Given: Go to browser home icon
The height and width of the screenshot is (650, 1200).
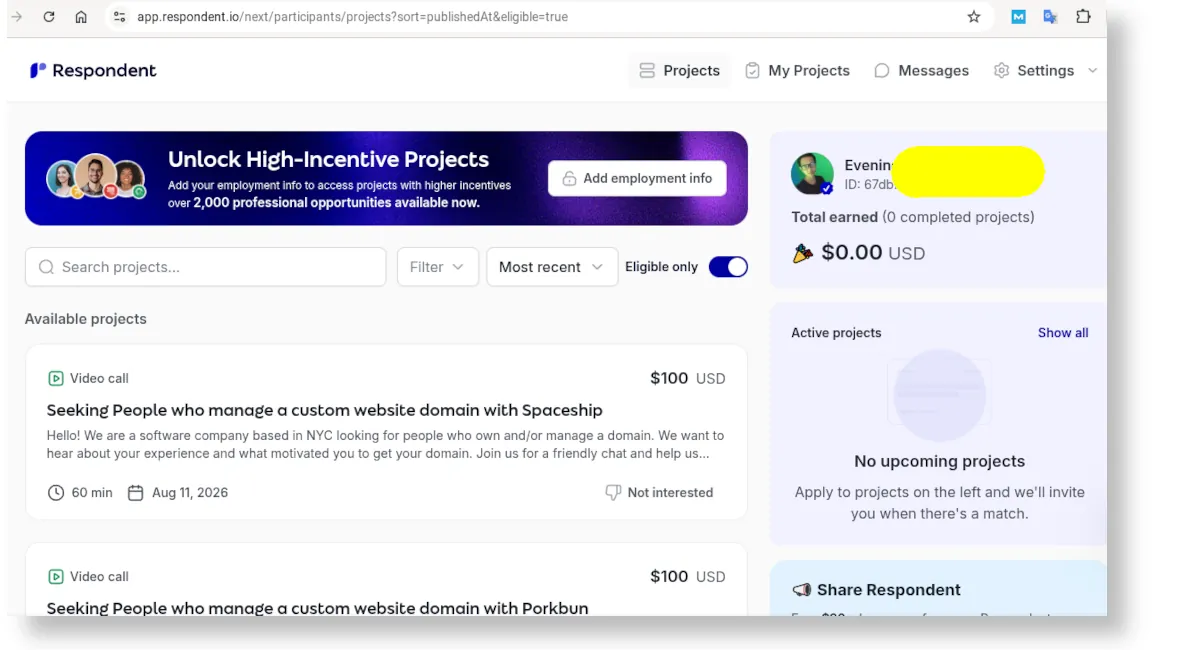Looking at the screenshot, I should coord(81,17).
